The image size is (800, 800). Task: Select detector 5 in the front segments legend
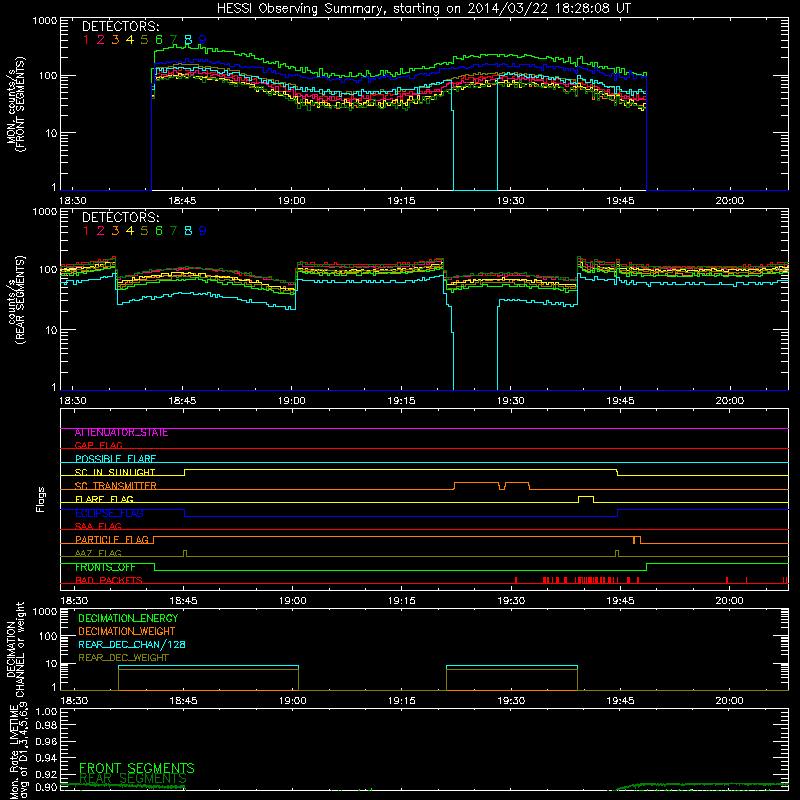click(144, 40)
